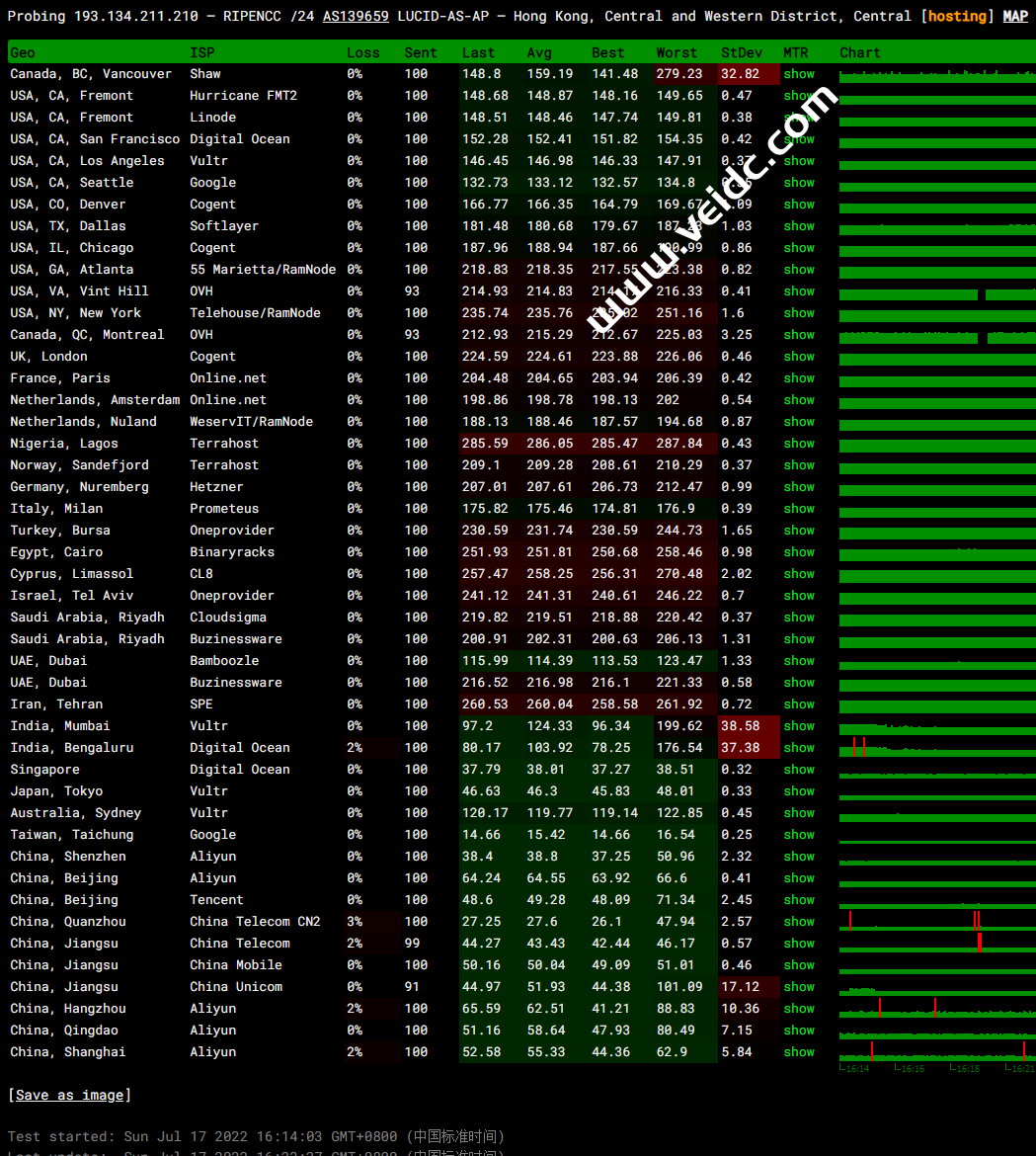Show MTR for UK London Cogent row
The height and width of the screenshot is (1156, 1036).
pos(799,357)
